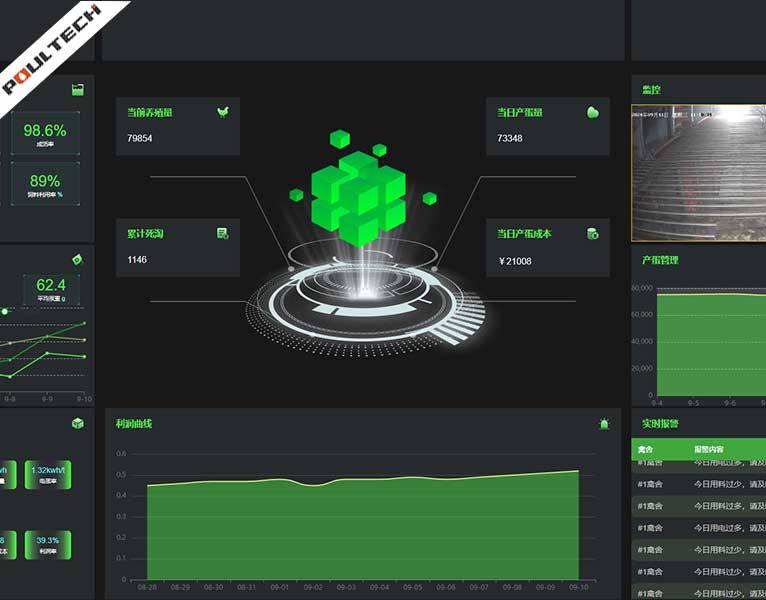Click the 09-01 date label on profit chart
Screen dimensions: 766x600
tap(279, 587)
